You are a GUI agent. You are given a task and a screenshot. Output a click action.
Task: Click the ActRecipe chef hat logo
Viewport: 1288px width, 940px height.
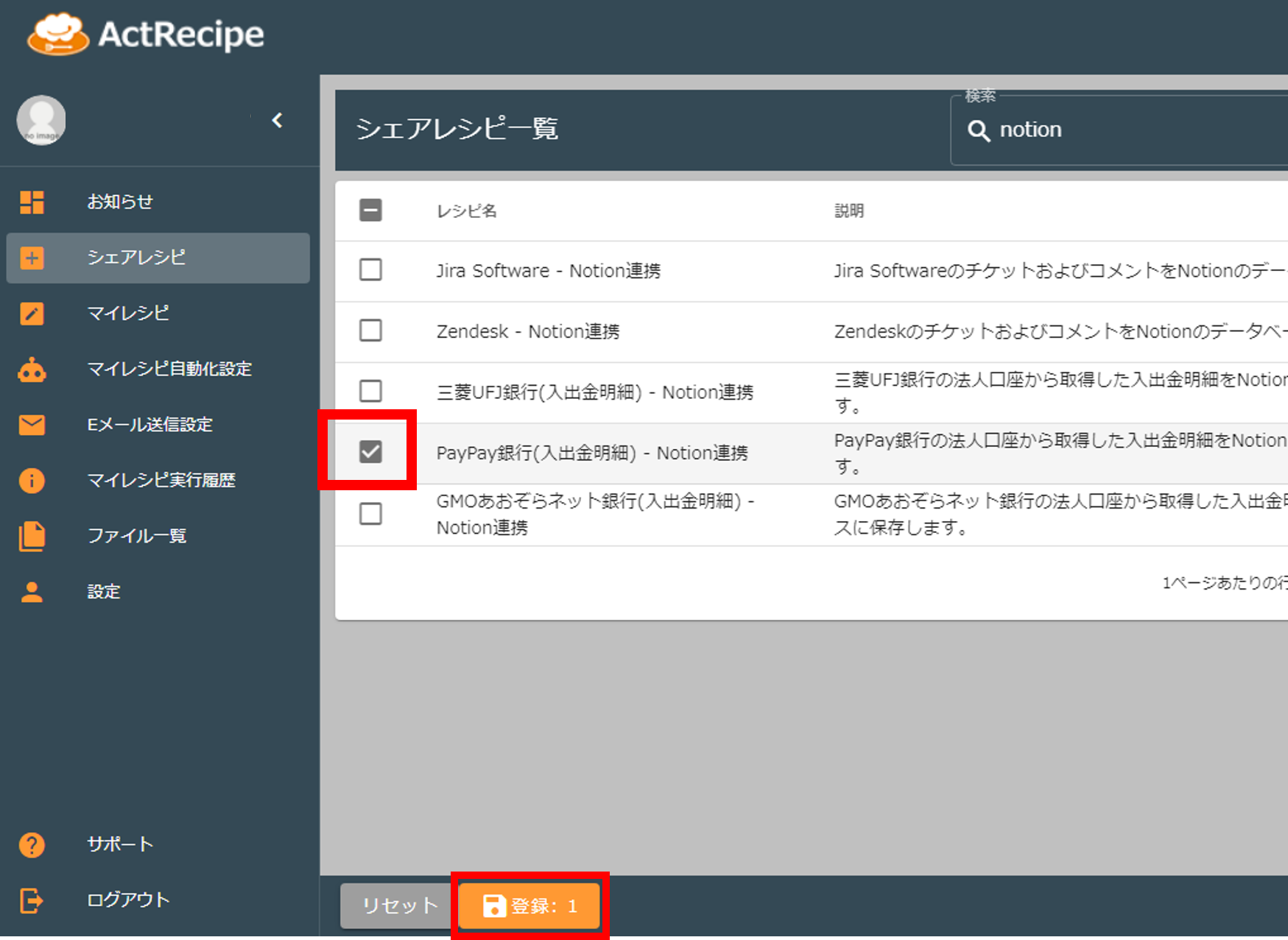coord(58,34)
